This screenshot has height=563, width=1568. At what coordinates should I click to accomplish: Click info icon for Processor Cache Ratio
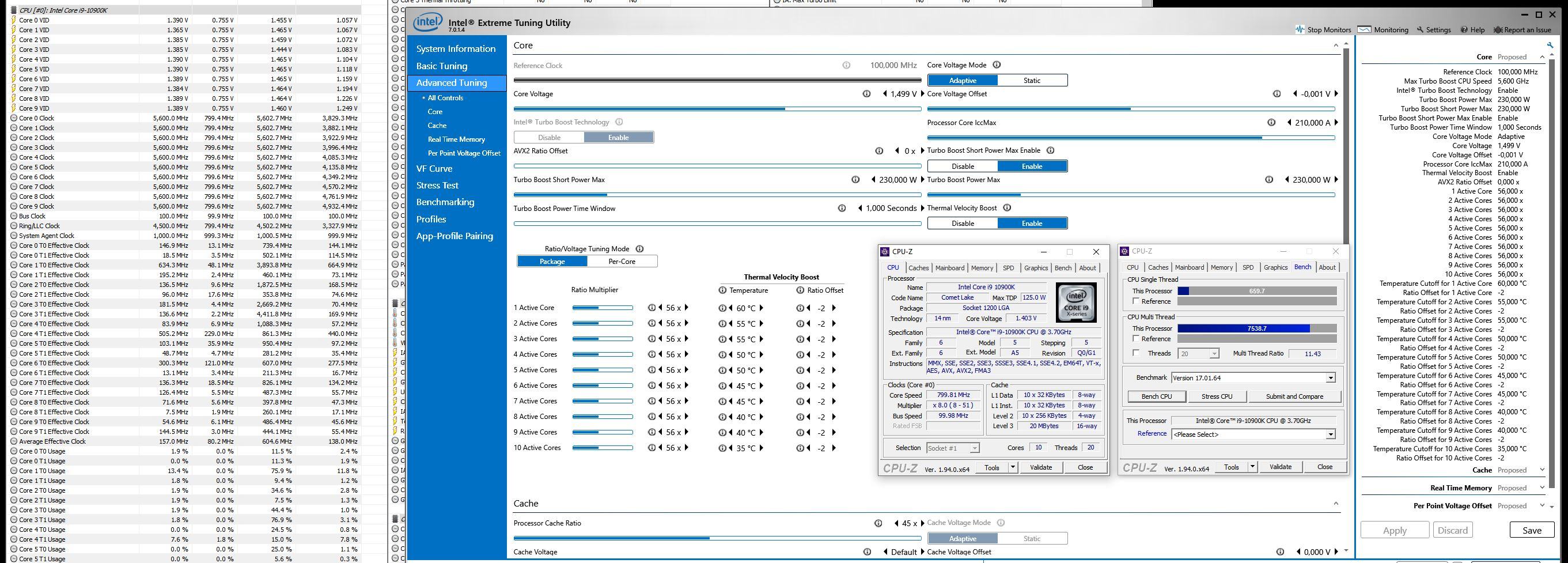tap(878, 523)
